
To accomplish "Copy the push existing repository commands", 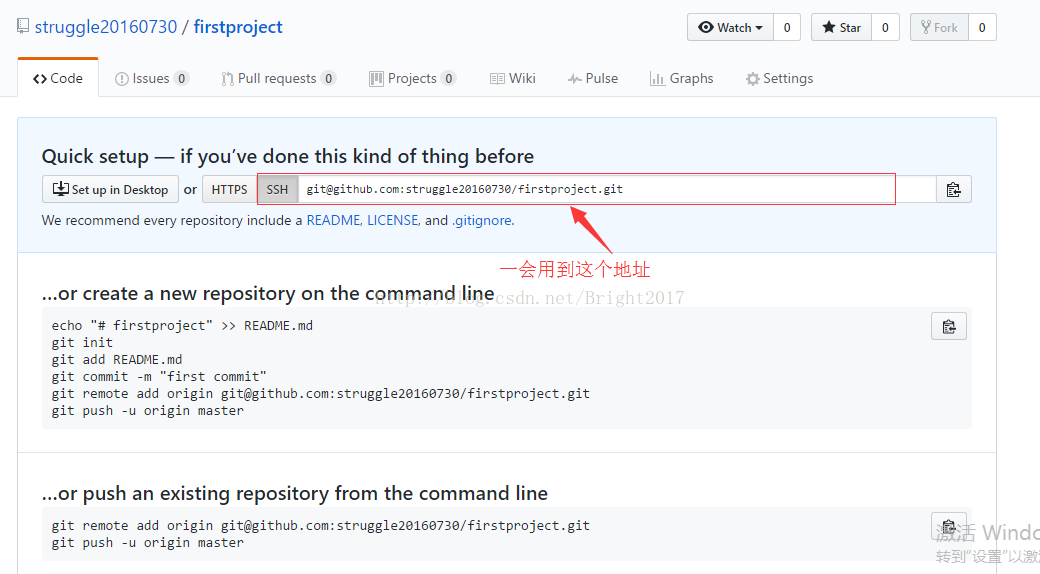I will tap(949, 527).
